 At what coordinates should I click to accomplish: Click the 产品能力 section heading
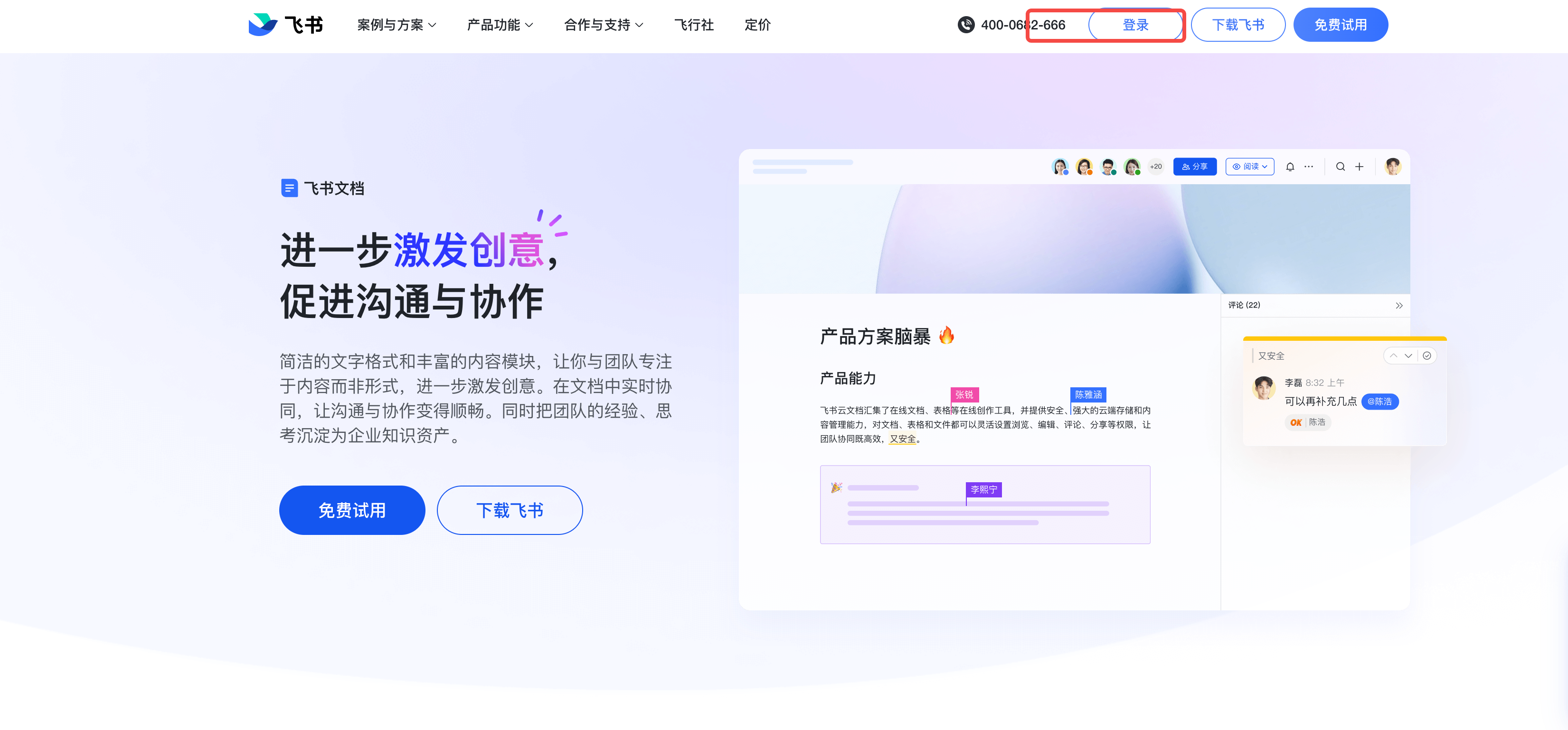coord(847,378)
